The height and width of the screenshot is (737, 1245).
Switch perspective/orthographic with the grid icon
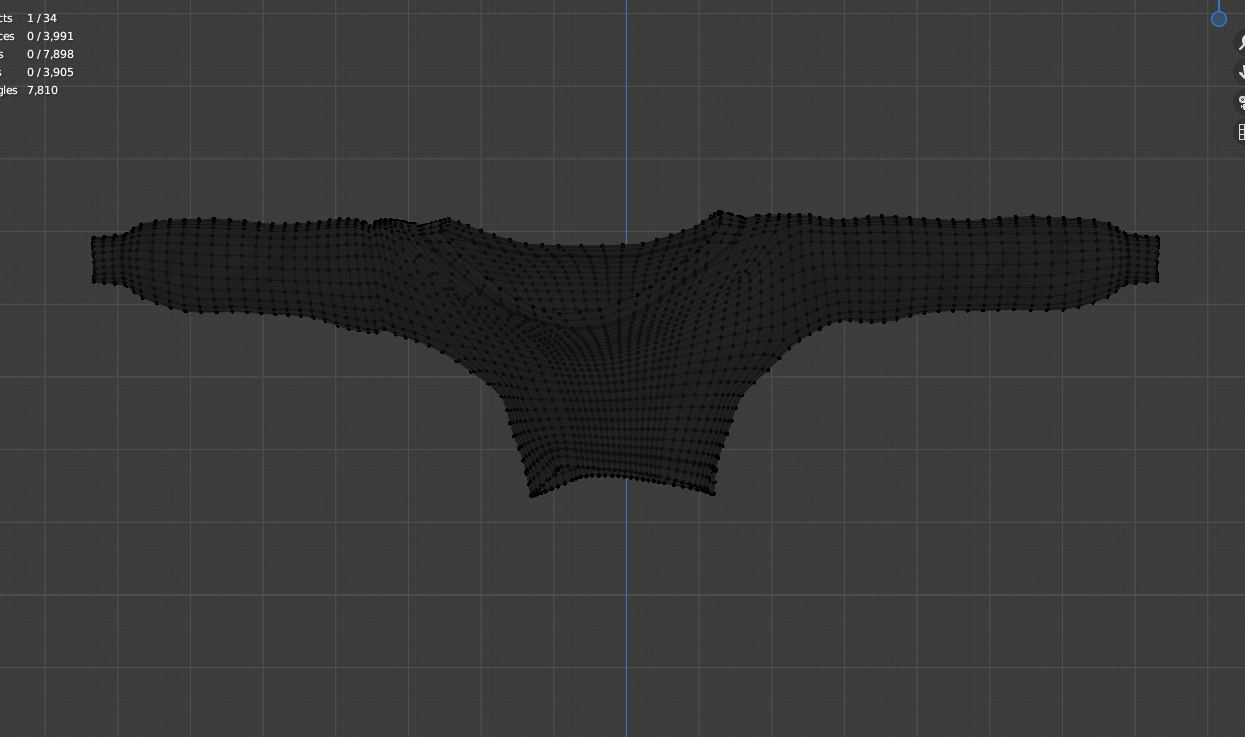coord(1241,132)
